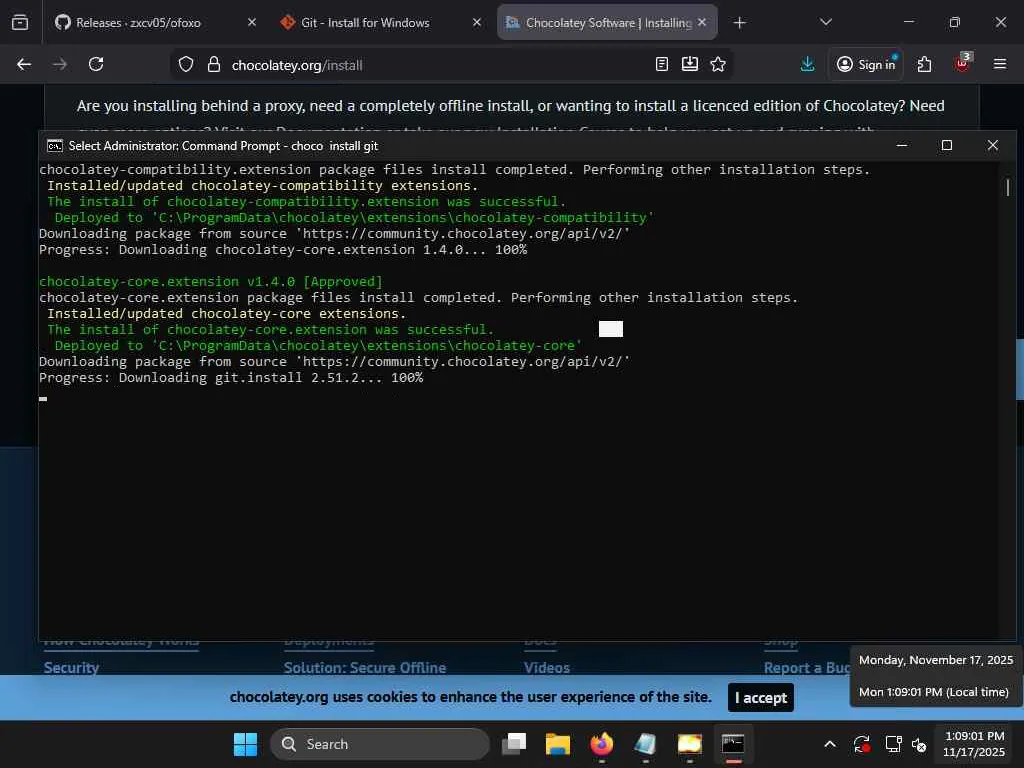Click 'The install of chocolatey-core.extension was successful.' line
The height and width of the screenshot is (768, 1024).
tap(270, 330)
